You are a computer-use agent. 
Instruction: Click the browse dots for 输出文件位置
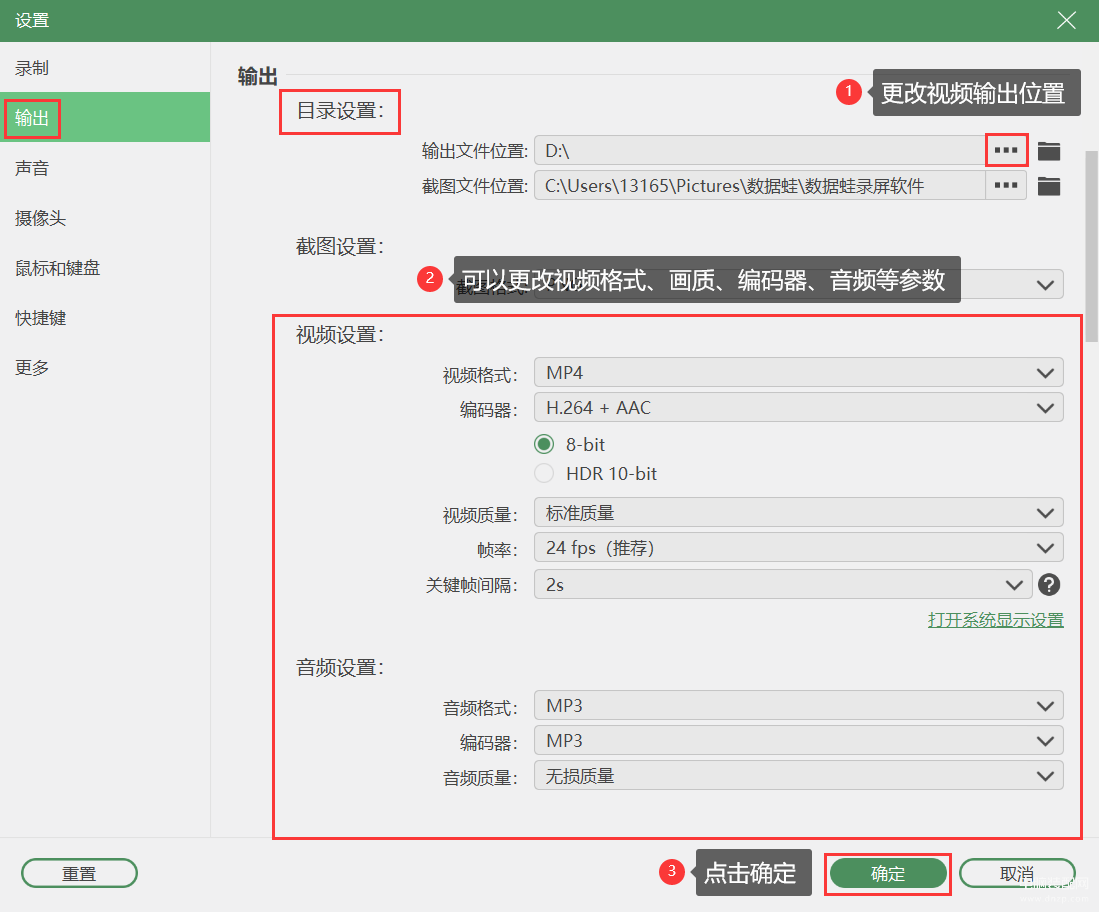coord(1006,150)
